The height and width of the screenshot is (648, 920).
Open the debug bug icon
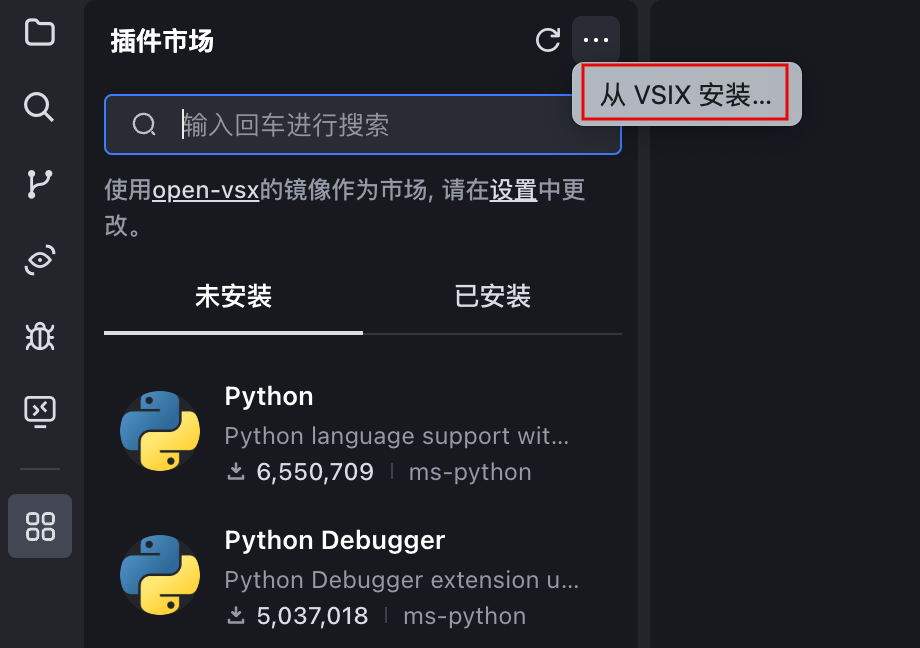pyautogui.click(x=39, y=336)
